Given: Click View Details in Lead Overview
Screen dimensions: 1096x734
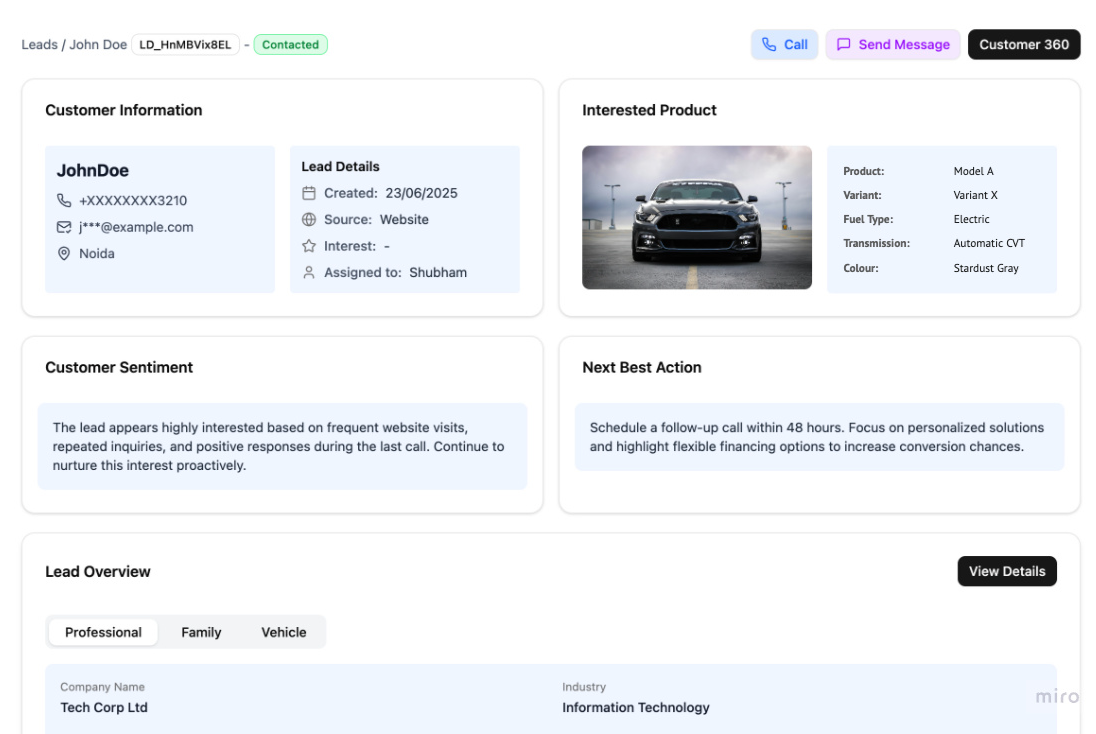Looking at the screenshot, I should coord(1006,571).
